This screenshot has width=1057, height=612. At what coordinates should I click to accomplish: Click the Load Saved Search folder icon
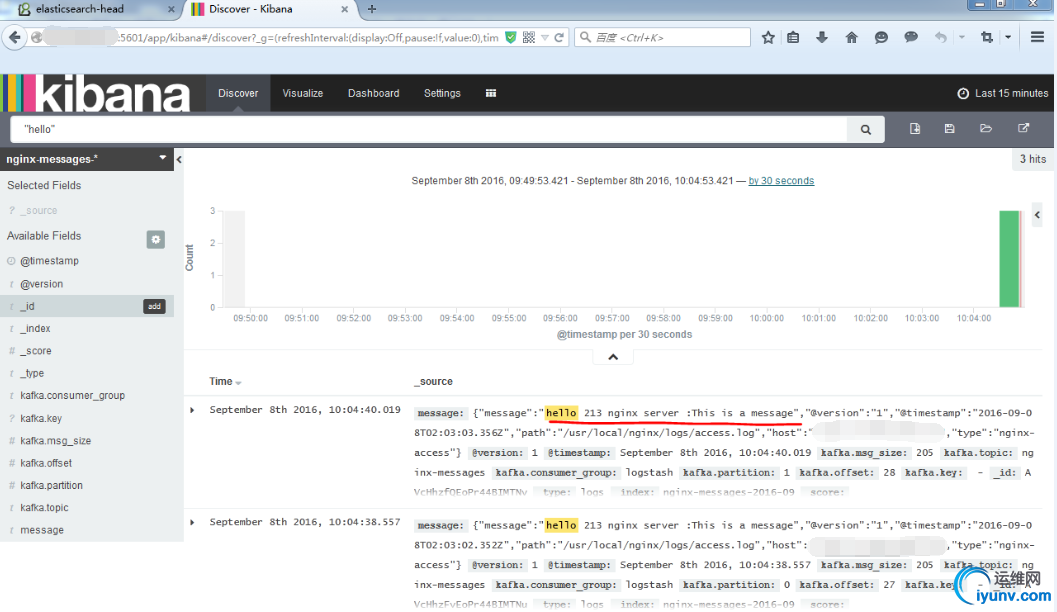pyautogui.click(x=986, y=129)
